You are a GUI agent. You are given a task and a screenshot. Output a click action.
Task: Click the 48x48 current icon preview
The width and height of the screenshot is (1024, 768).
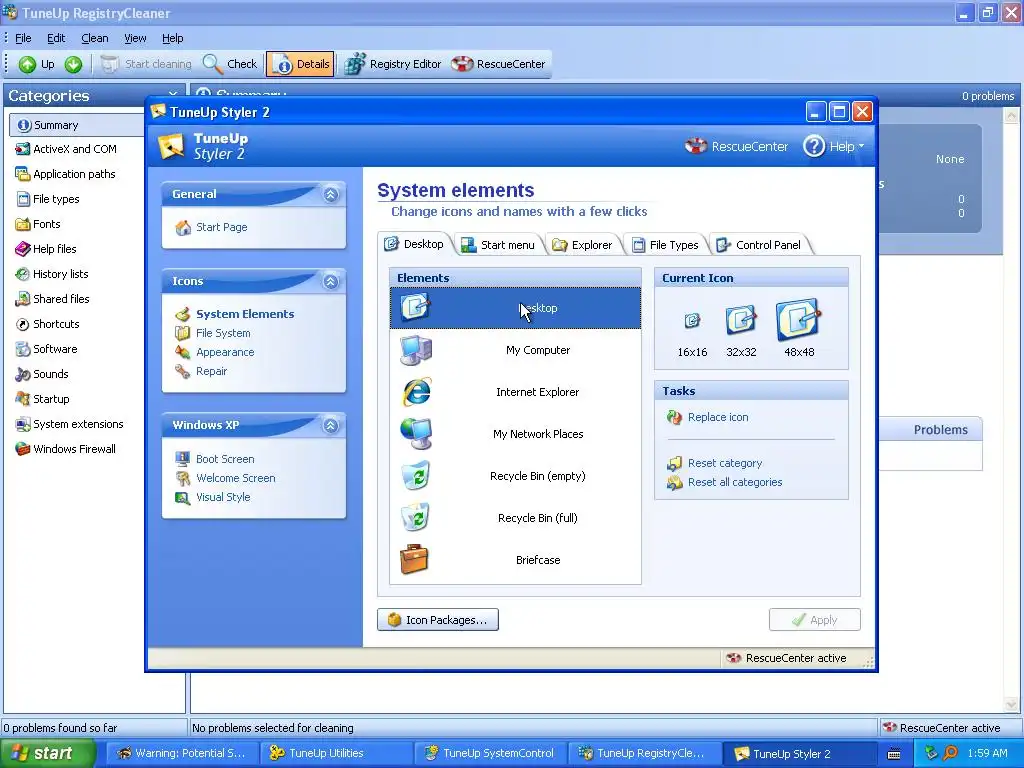798,319
